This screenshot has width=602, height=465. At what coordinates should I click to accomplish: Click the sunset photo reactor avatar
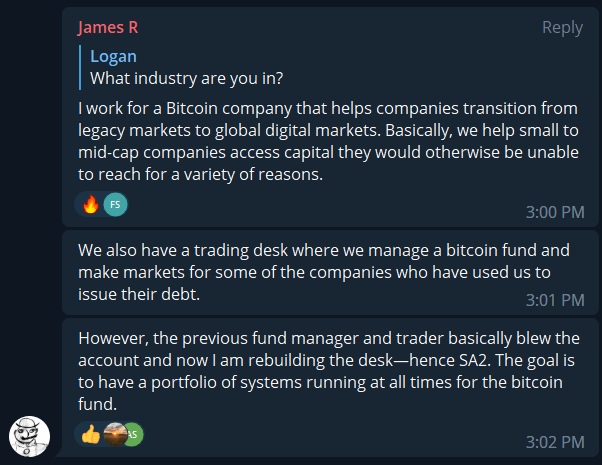coord(114,434)
